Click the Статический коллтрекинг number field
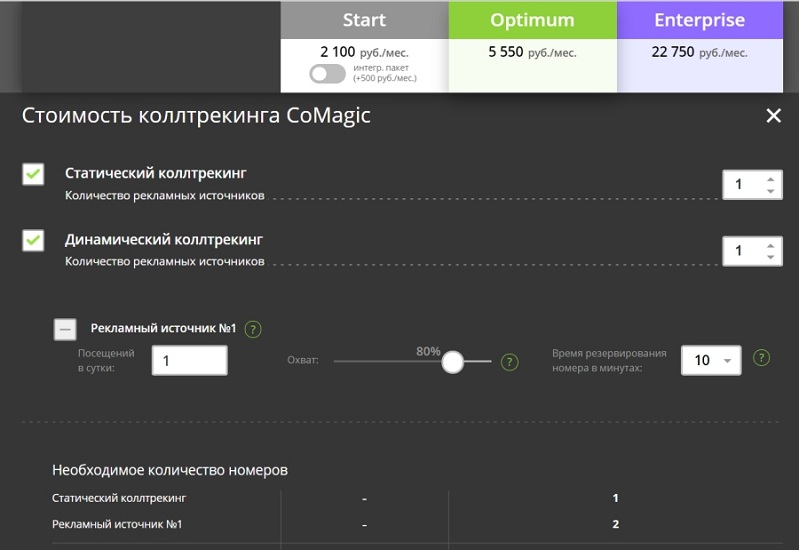 tap(753, 185)
